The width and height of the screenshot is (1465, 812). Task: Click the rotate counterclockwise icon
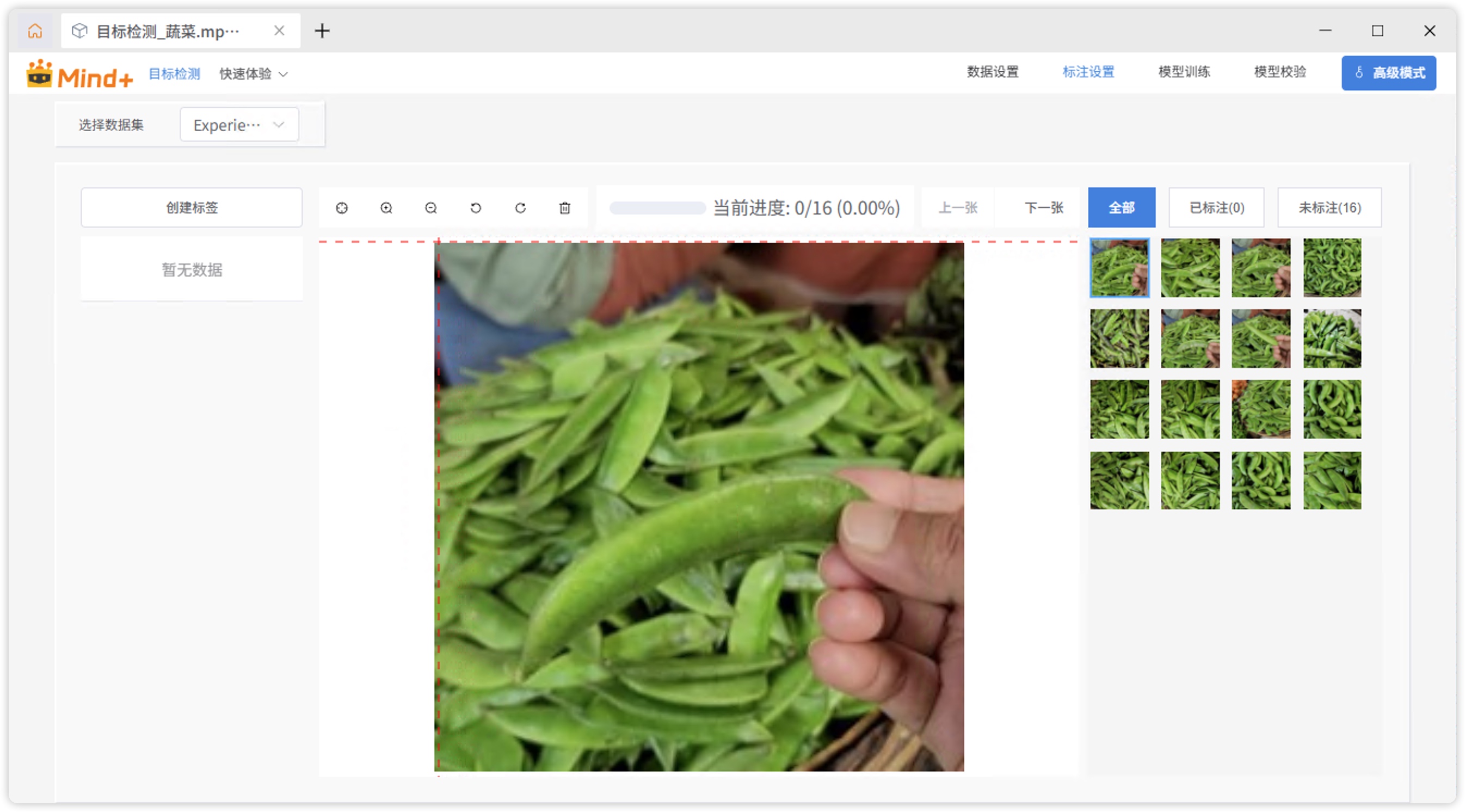coord(476,208)
